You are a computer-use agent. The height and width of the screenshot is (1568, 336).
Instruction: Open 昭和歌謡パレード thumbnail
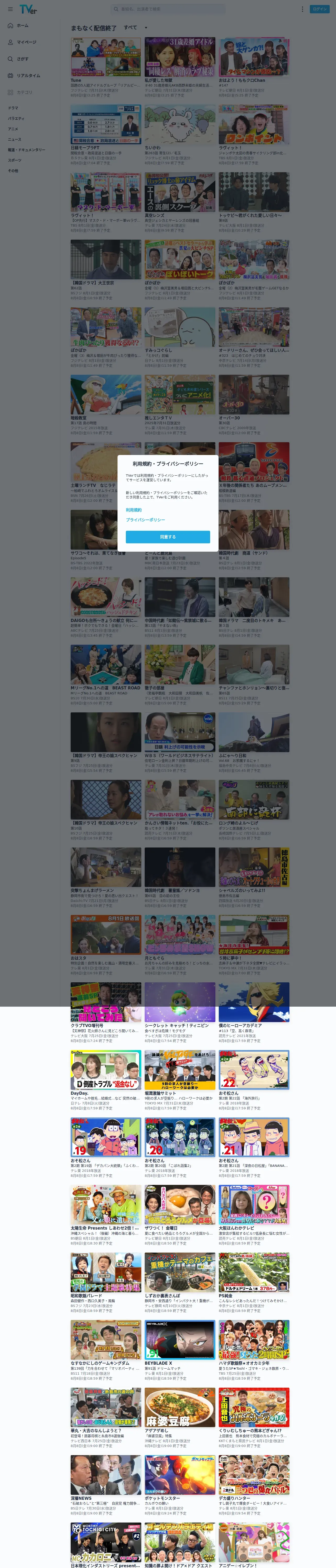click(105, 1272)
